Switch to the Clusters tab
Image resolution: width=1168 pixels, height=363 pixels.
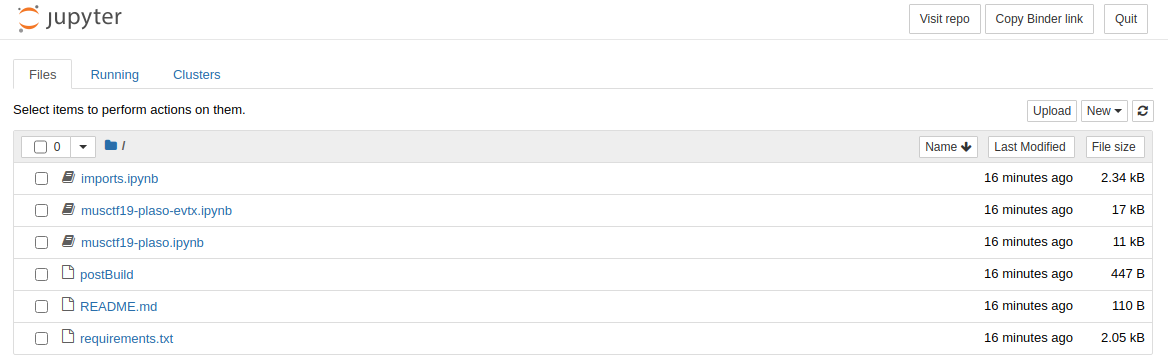[197, 75]
